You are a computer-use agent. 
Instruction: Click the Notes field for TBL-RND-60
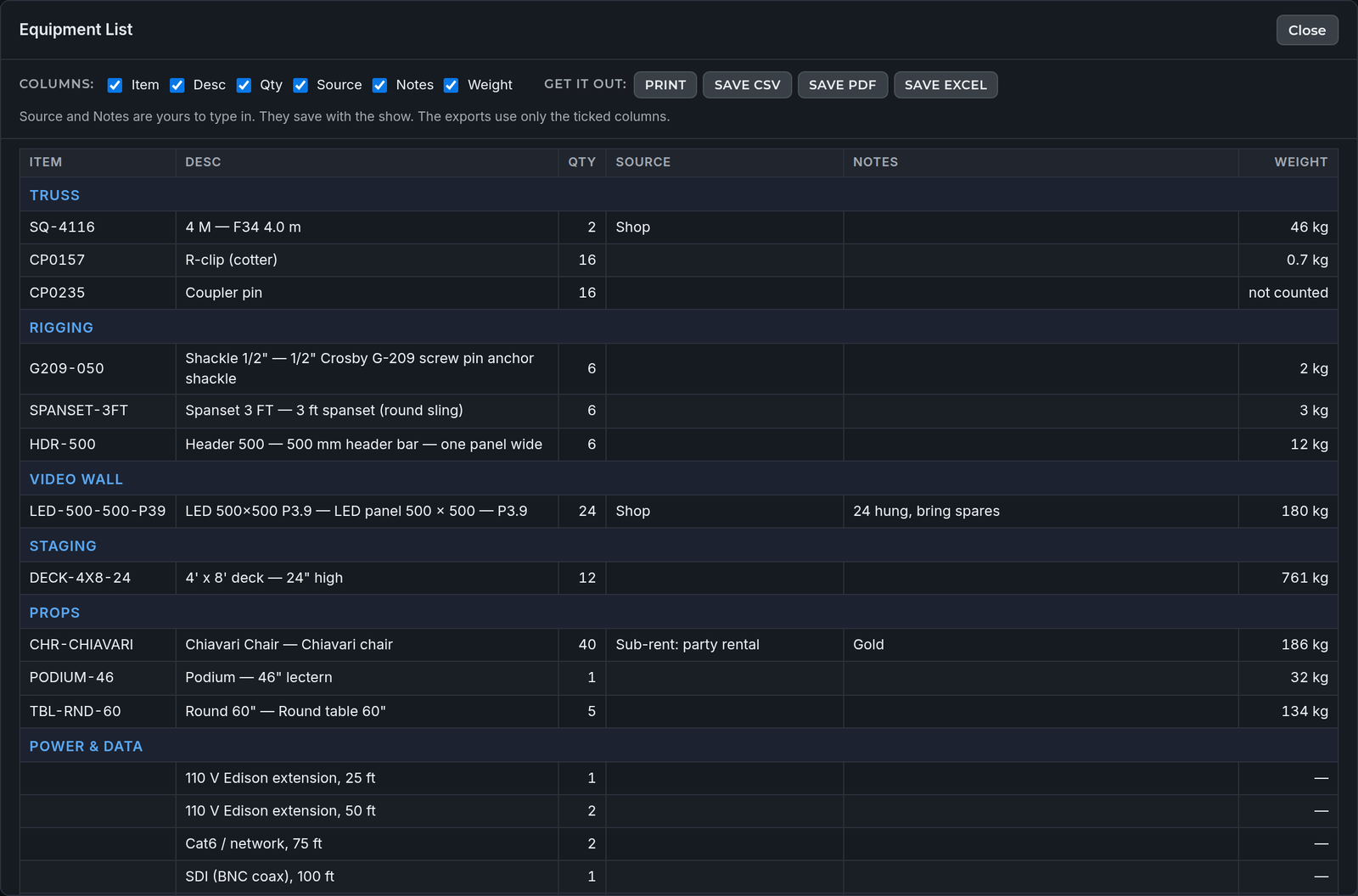(1041, 711)
